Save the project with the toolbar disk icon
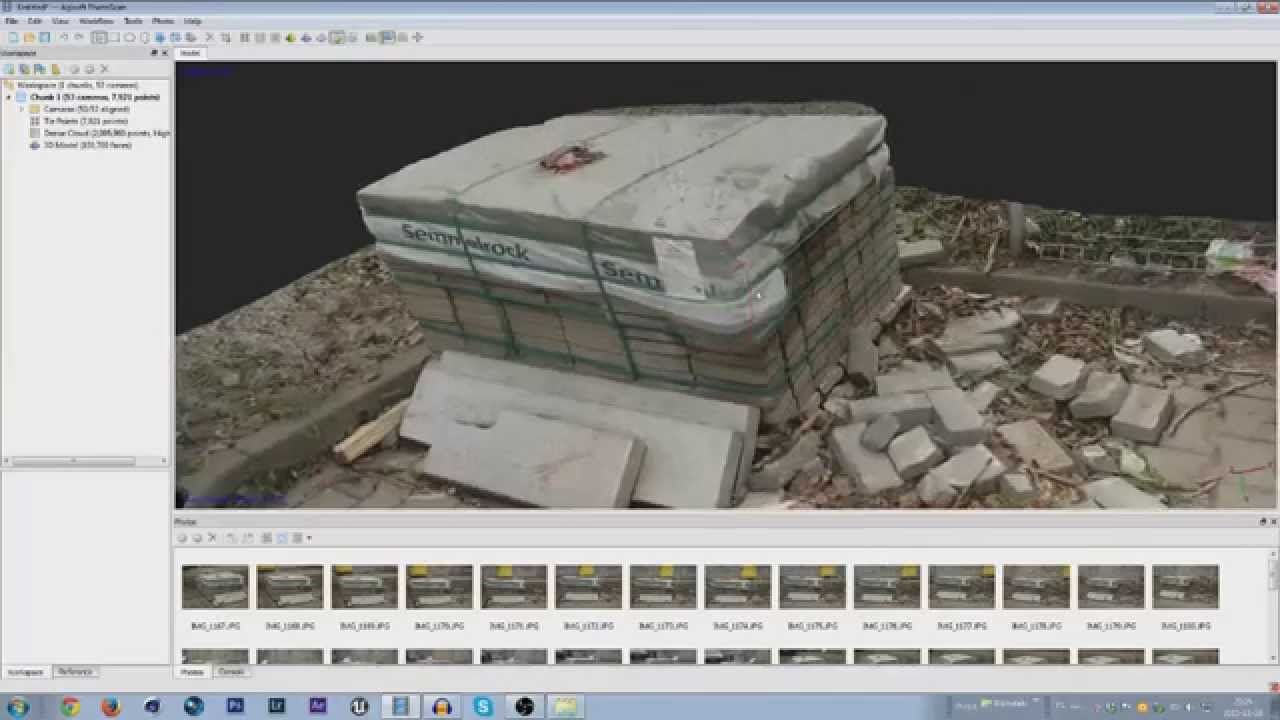The image size is (1280, 720). [44, 38]
